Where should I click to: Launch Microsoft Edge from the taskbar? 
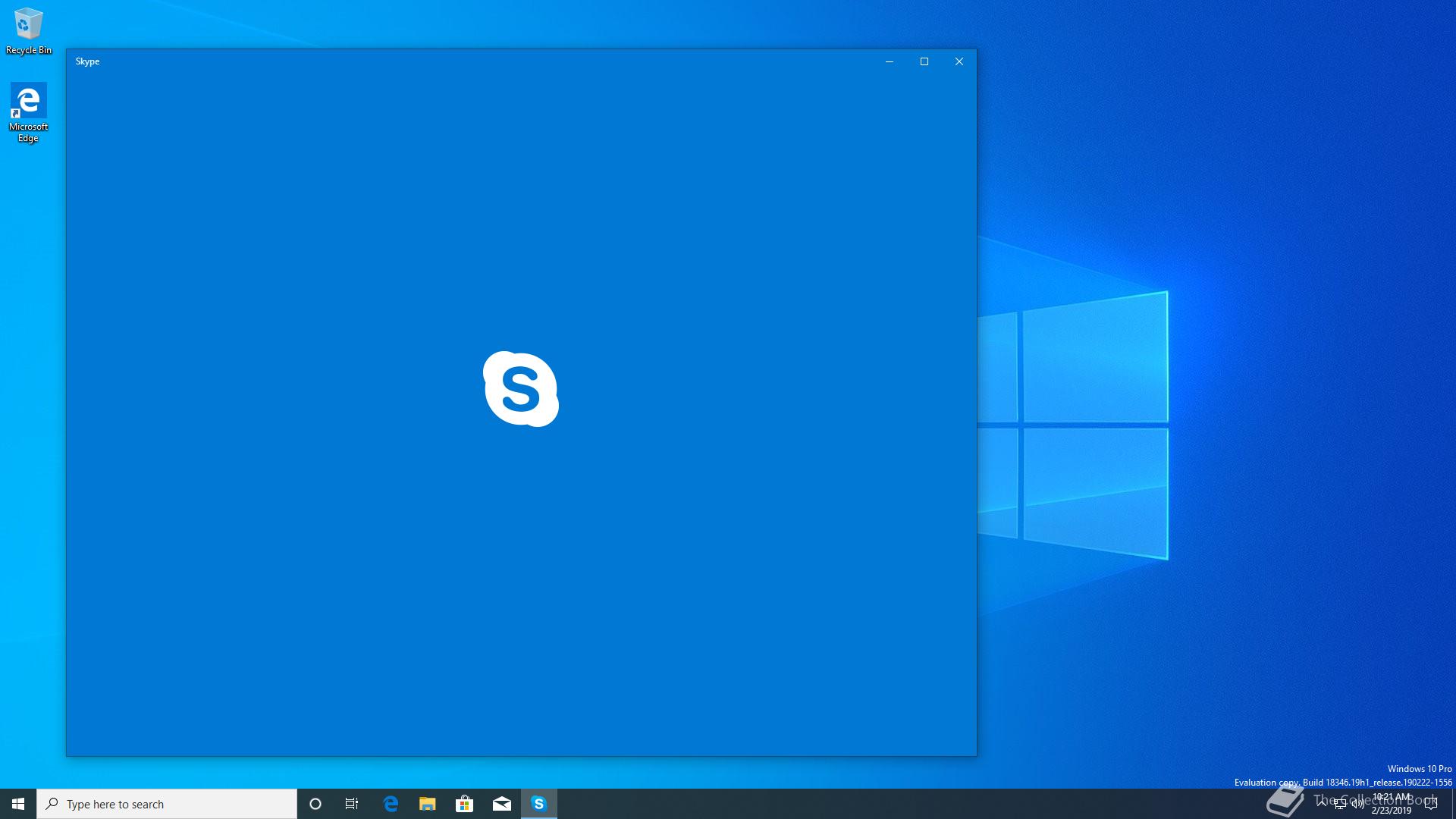pyautogui.click(x=391, y=804)
